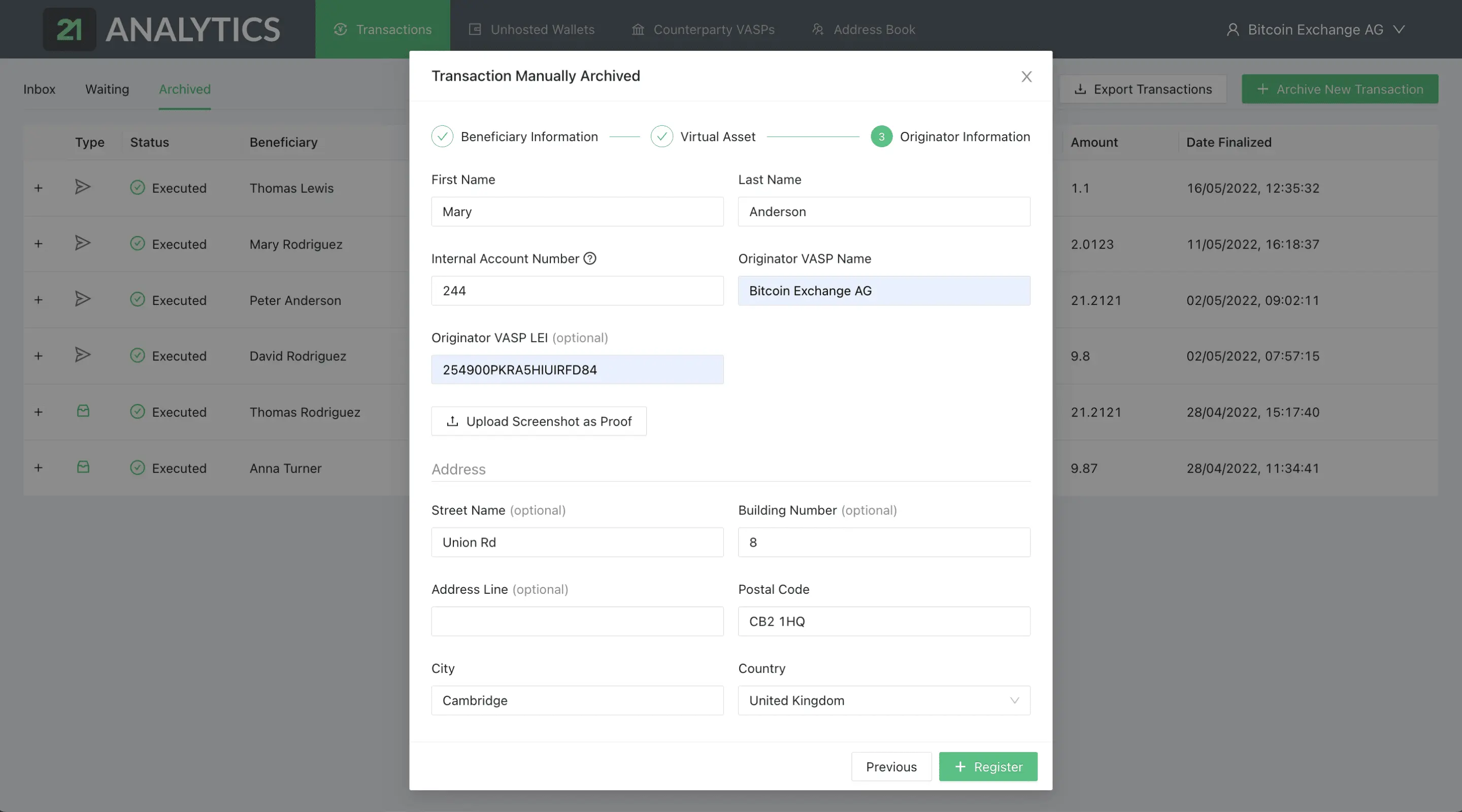Click the download icon on Export Transactions
This screenshot has height=812, width=1462.
tap(1081, 89)
